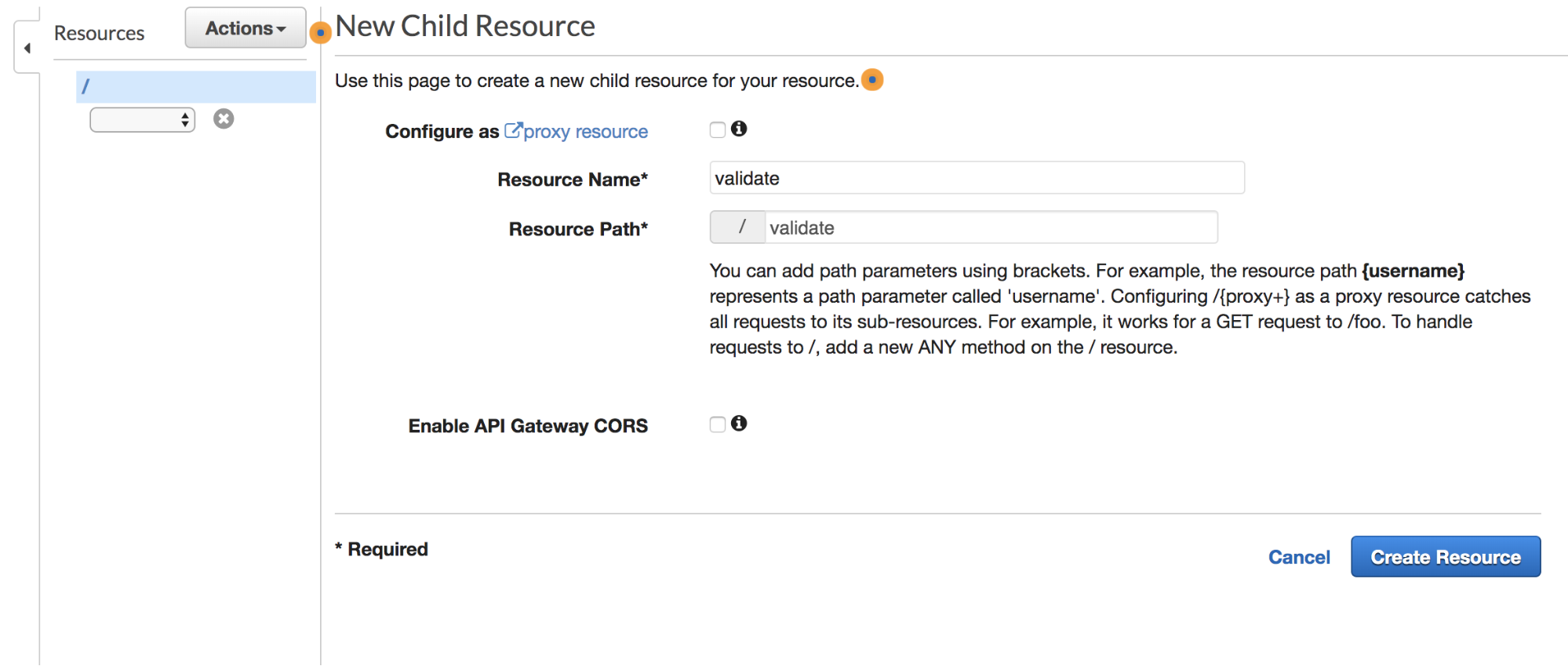Open the method select box under root
1568x666 pixels.
tap(142, 119)
